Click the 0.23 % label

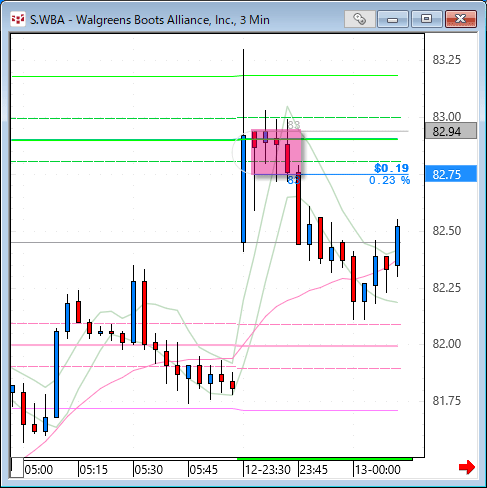pyautogui.click(x=389, y=180)
